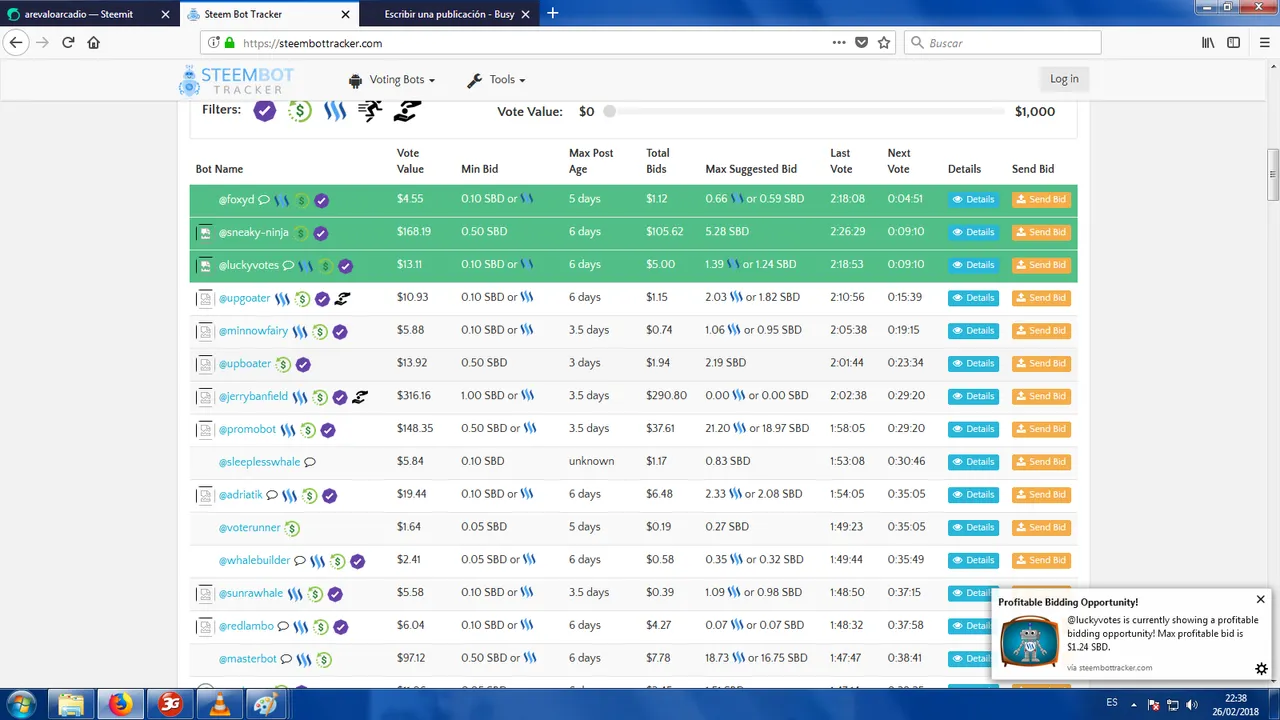1280x720 pixels.
Task: Click Send Bid for @sneaky-ninja
Action: coord(1041,232)
